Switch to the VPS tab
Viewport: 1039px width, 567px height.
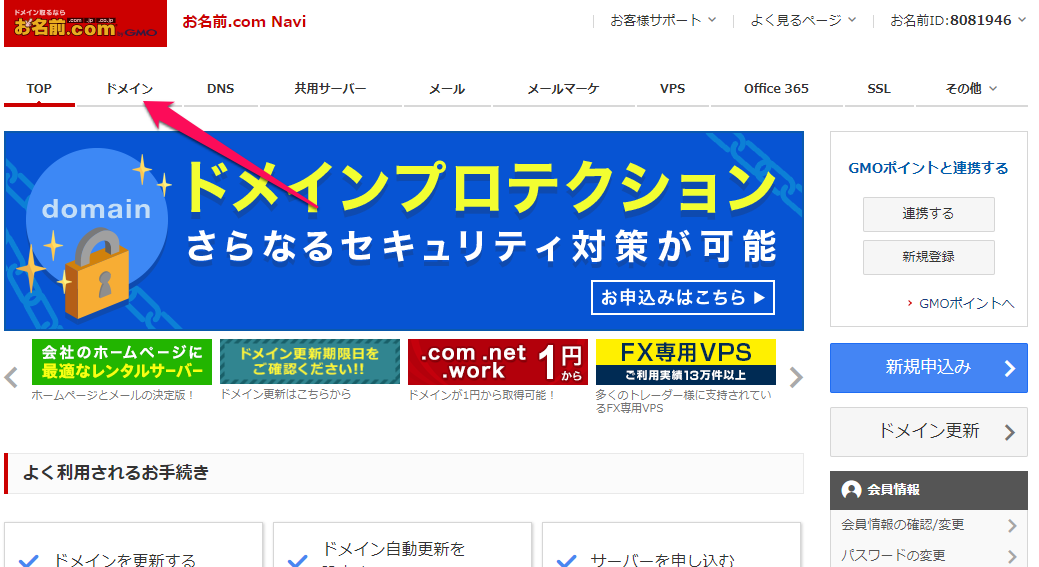point(673,89)
